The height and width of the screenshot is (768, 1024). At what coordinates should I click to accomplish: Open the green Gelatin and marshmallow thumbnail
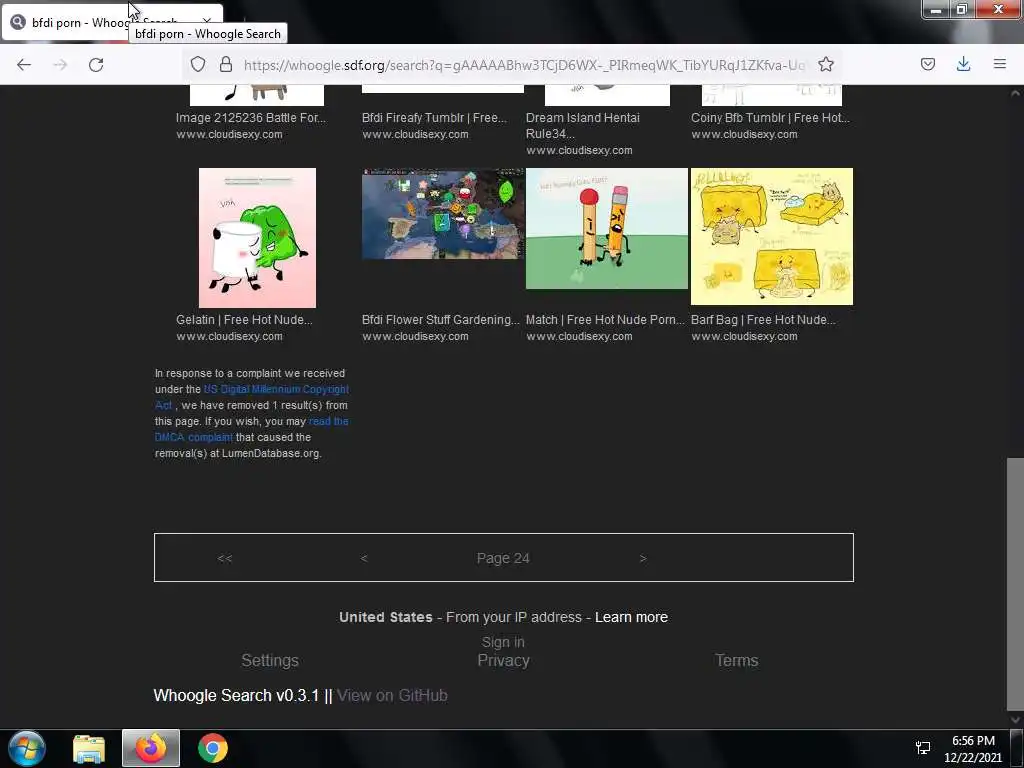pyautogui.click(x=257, y=238)
